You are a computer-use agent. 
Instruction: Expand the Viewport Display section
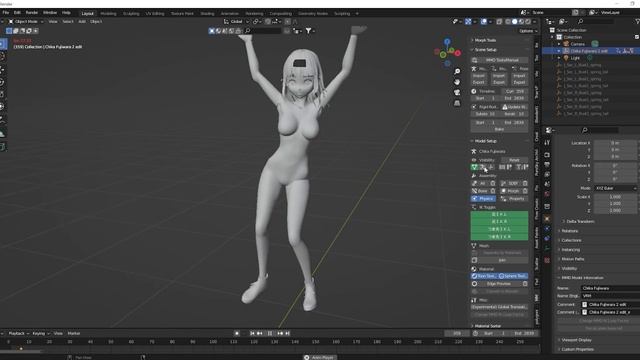(x=576, y=340)
